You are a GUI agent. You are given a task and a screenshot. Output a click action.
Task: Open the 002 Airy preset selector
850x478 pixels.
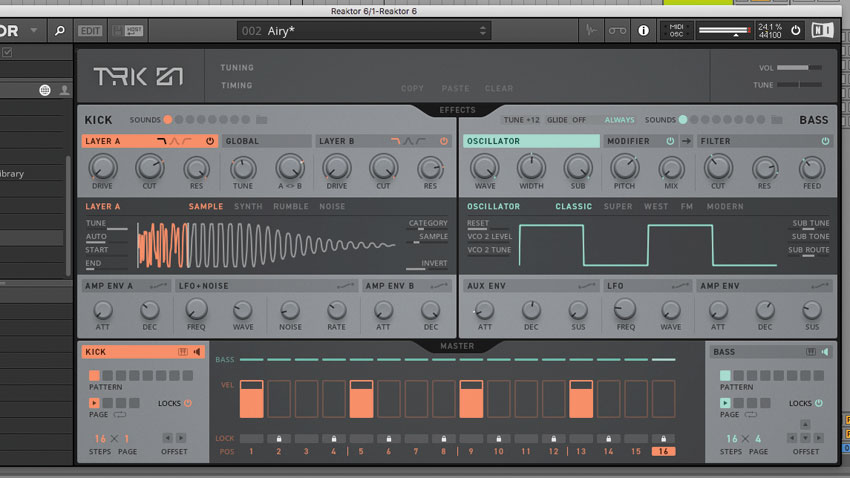point(363,31)
